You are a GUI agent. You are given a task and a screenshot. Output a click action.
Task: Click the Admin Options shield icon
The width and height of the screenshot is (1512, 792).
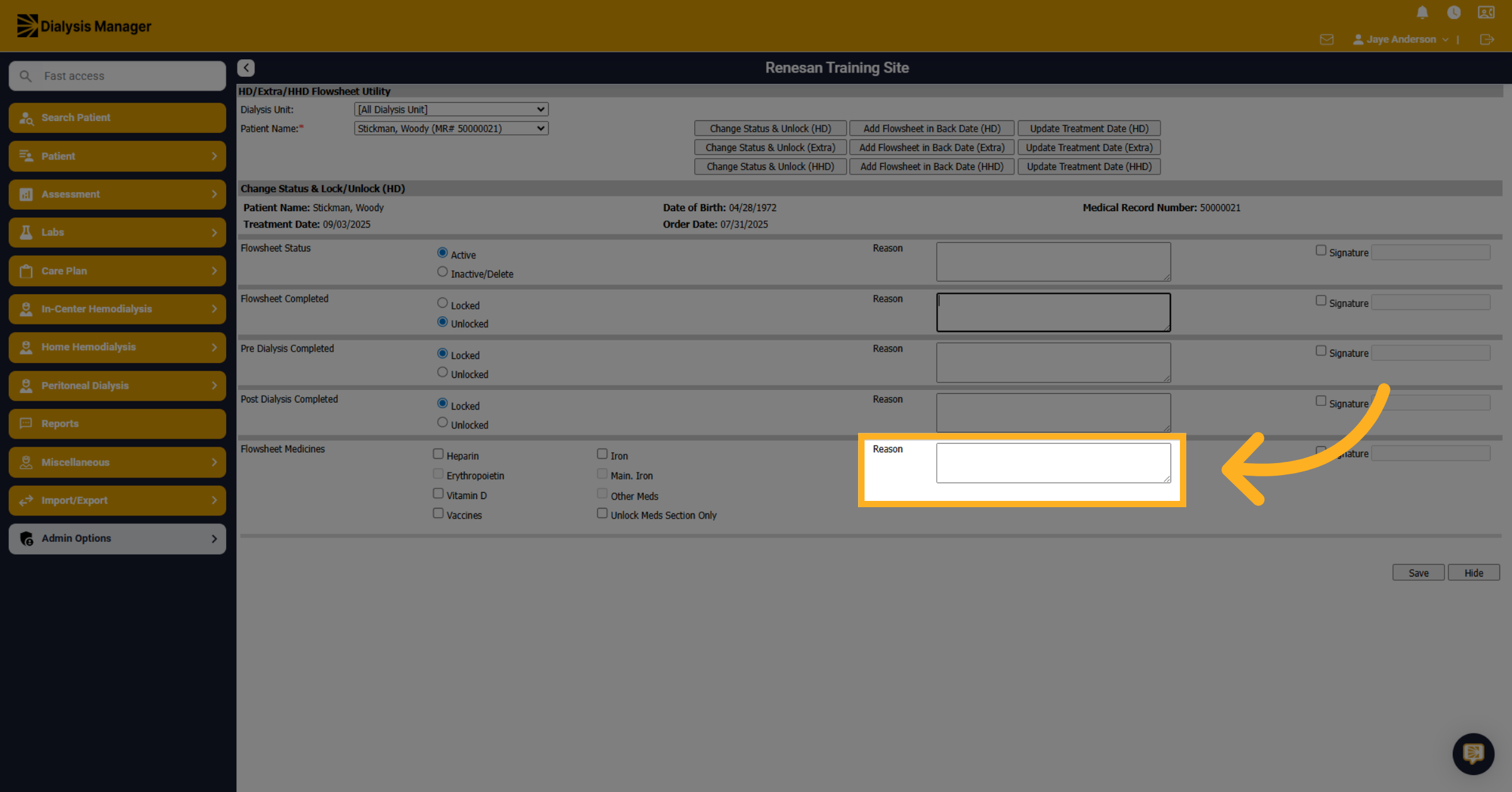tap(26, 539)
